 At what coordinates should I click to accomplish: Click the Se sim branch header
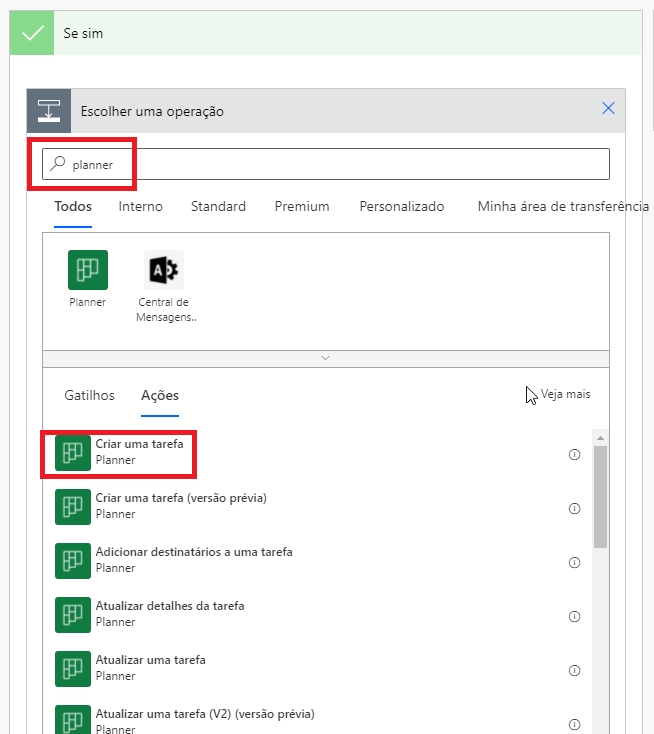[326, 33]
